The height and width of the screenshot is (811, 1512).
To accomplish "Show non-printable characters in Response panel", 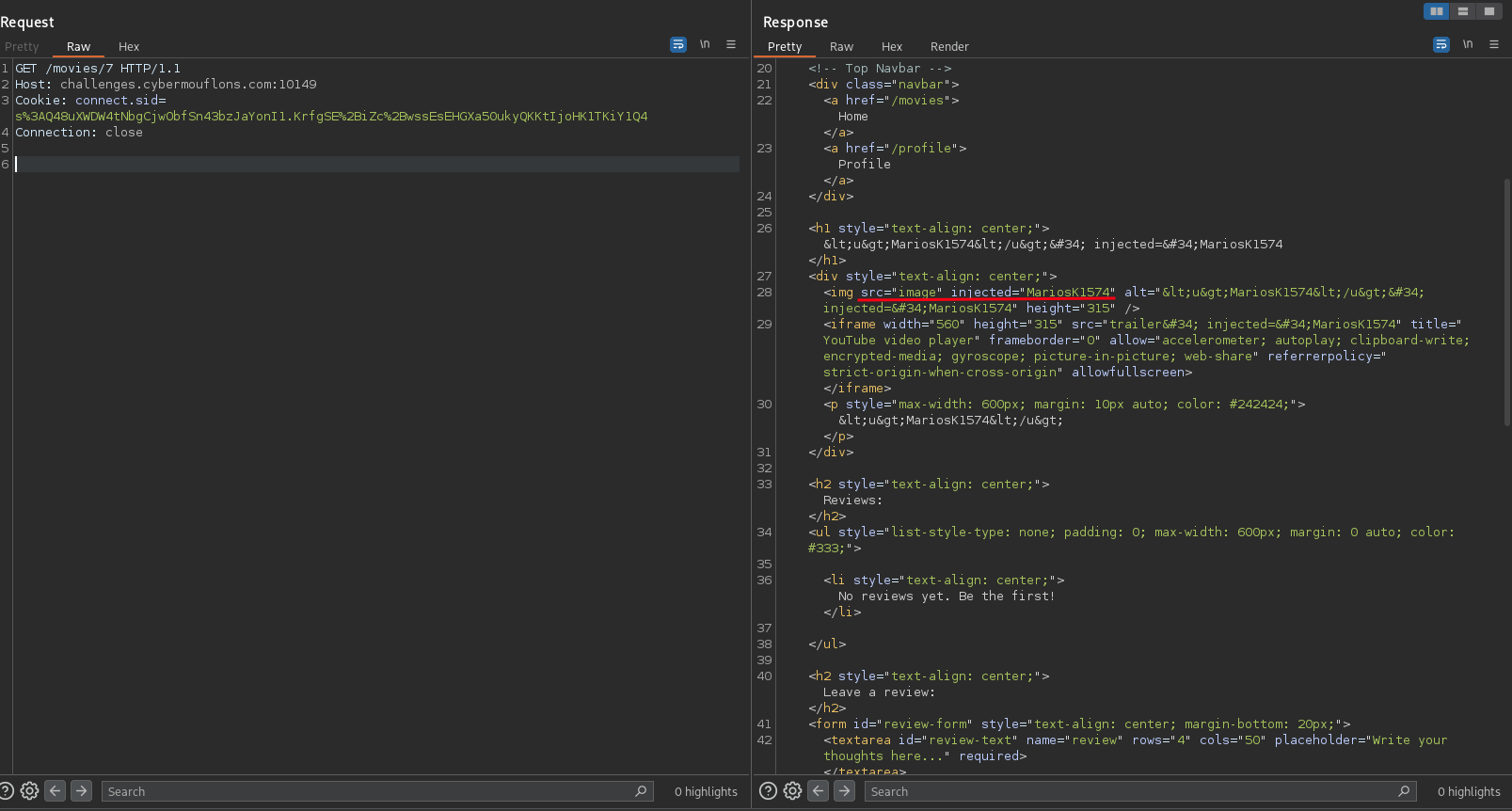I will pyautogui.click(x=1468, y=44).
